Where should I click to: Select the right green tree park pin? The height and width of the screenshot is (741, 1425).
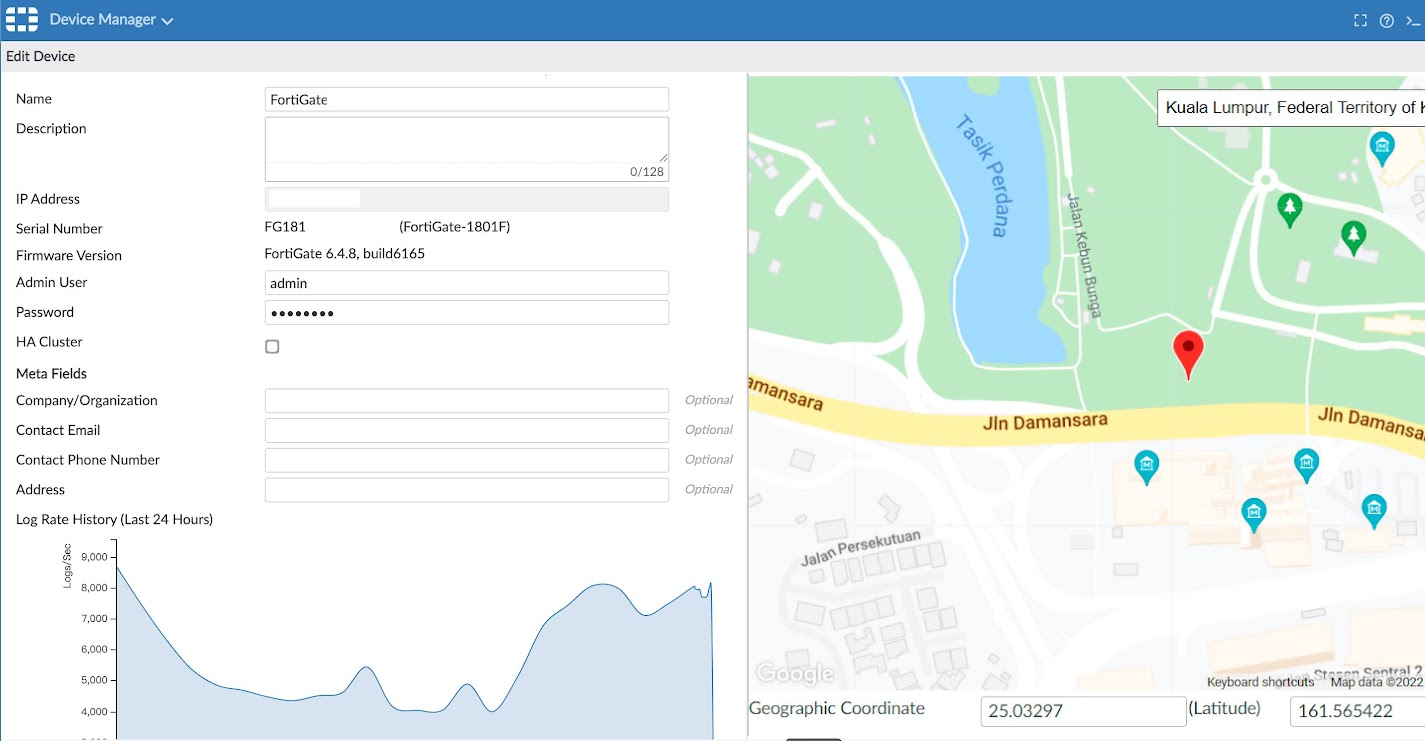coord(1353,237)
